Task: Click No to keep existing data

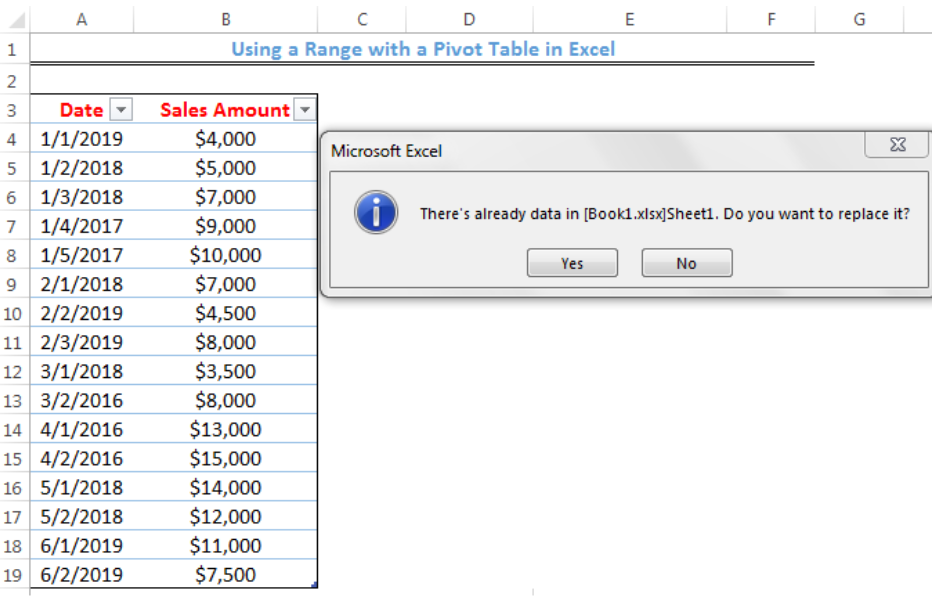Action: [686, 263]
